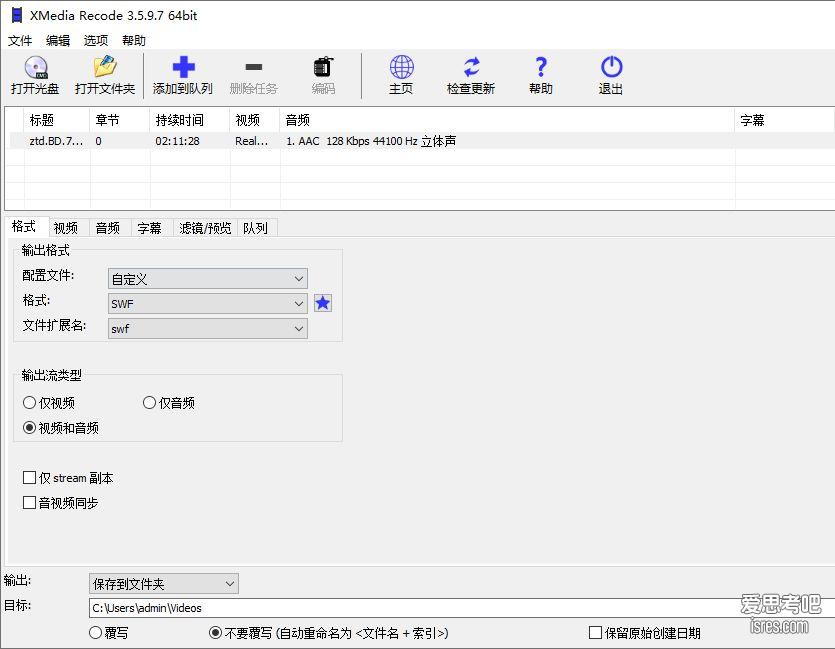The height and width of the screenshot is (649, 835).
Task: Click the Help (帮助) question mark icon
Action: tap(541, 67)
